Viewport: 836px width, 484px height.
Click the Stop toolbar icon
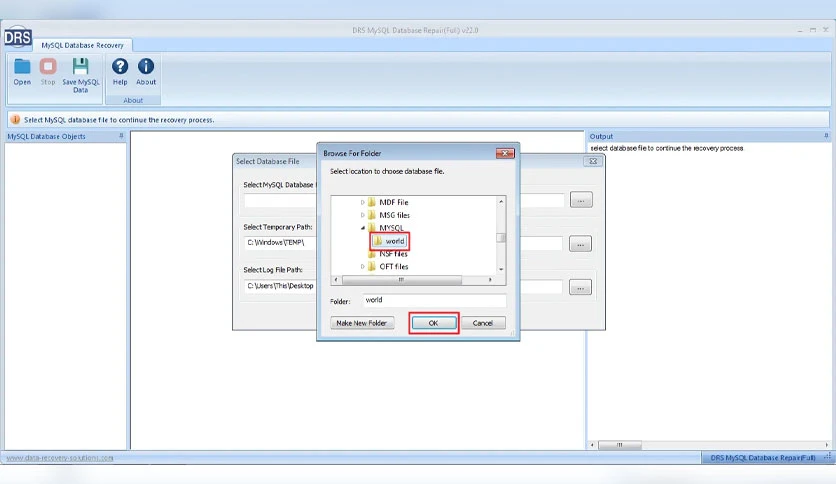tap(48, 72)
